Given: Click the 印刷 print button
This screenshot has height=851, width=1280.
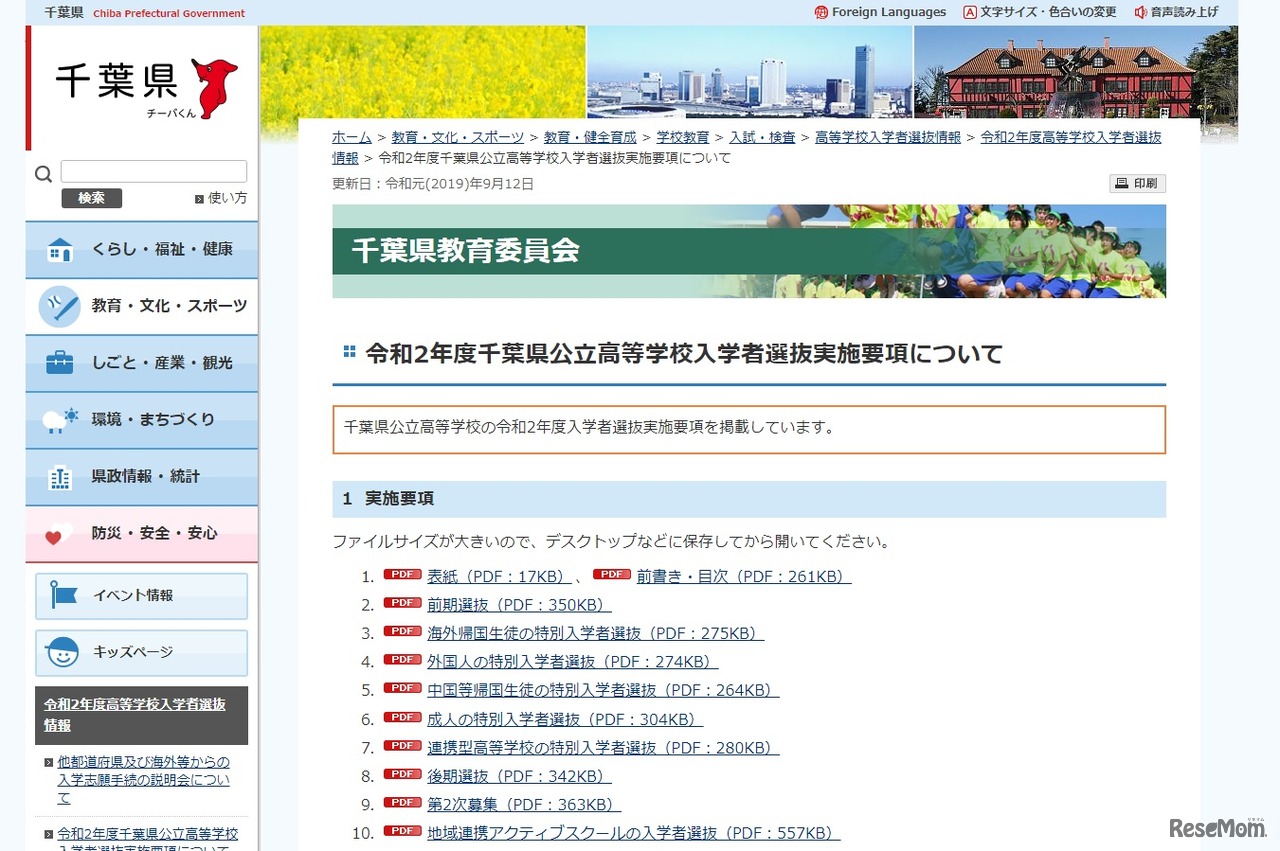Looking at the screenshot, I should click(1137, 184).
